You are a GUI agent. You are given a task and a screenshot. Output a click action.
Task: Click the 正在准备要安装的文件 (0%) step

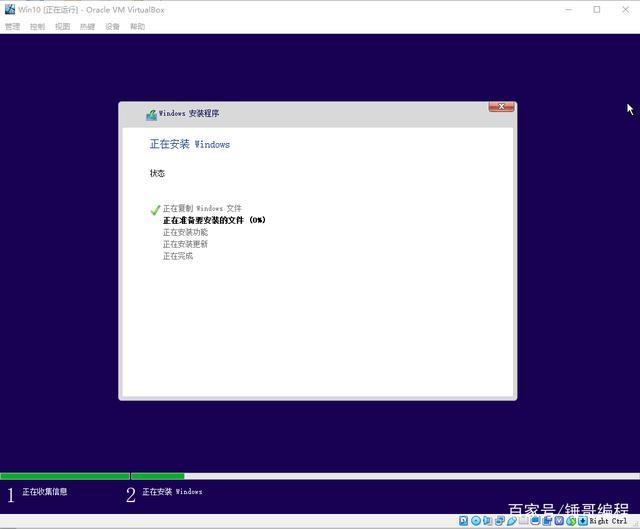pos(214,220)
